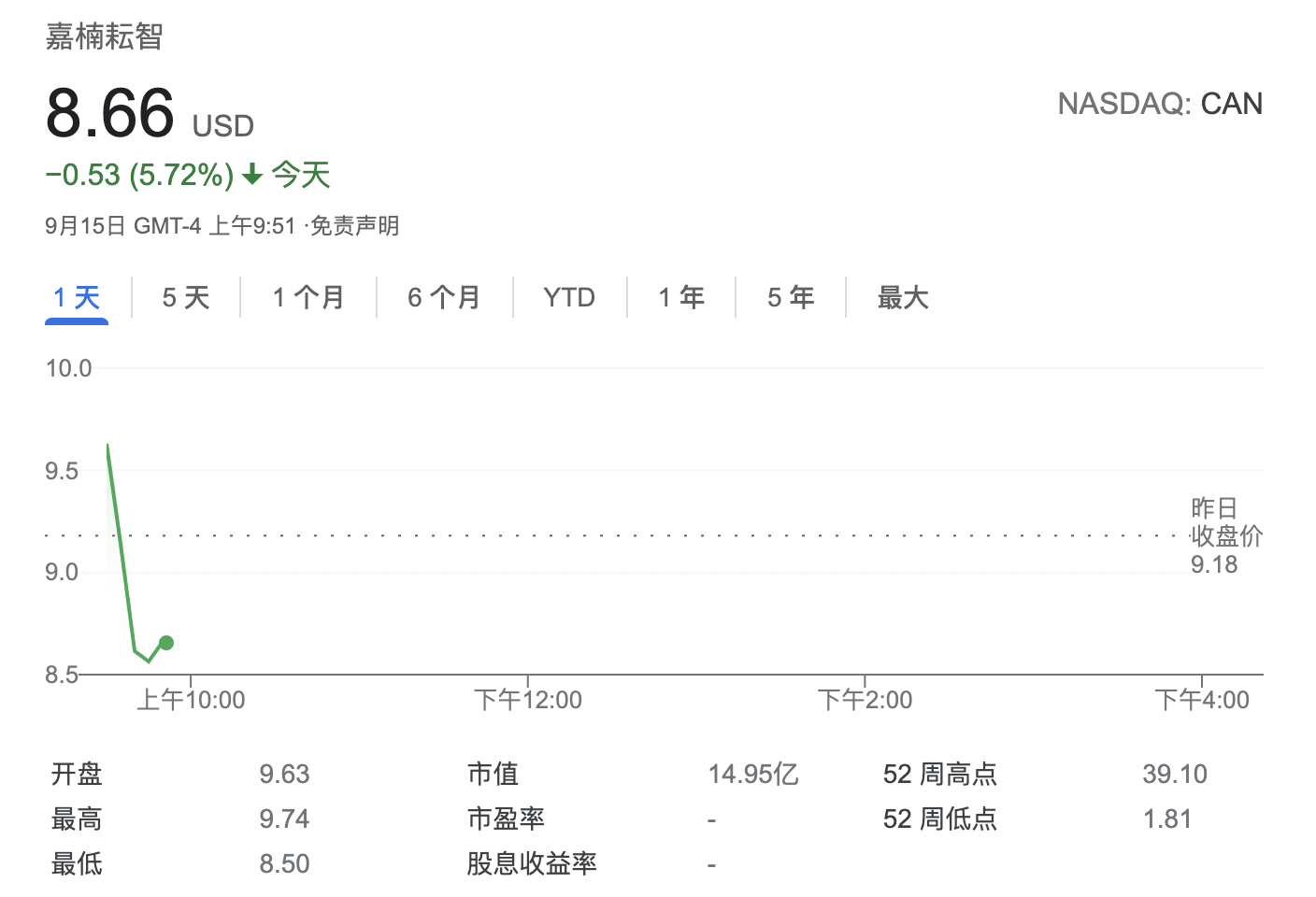Switch to the 1 年 tab
Viewport: 1316px width, 897px height.
click(x=681, y=298)
